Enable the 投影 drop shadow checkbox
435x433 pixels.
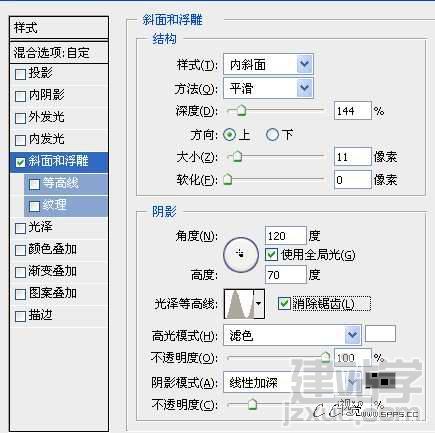tap(20, 74)
